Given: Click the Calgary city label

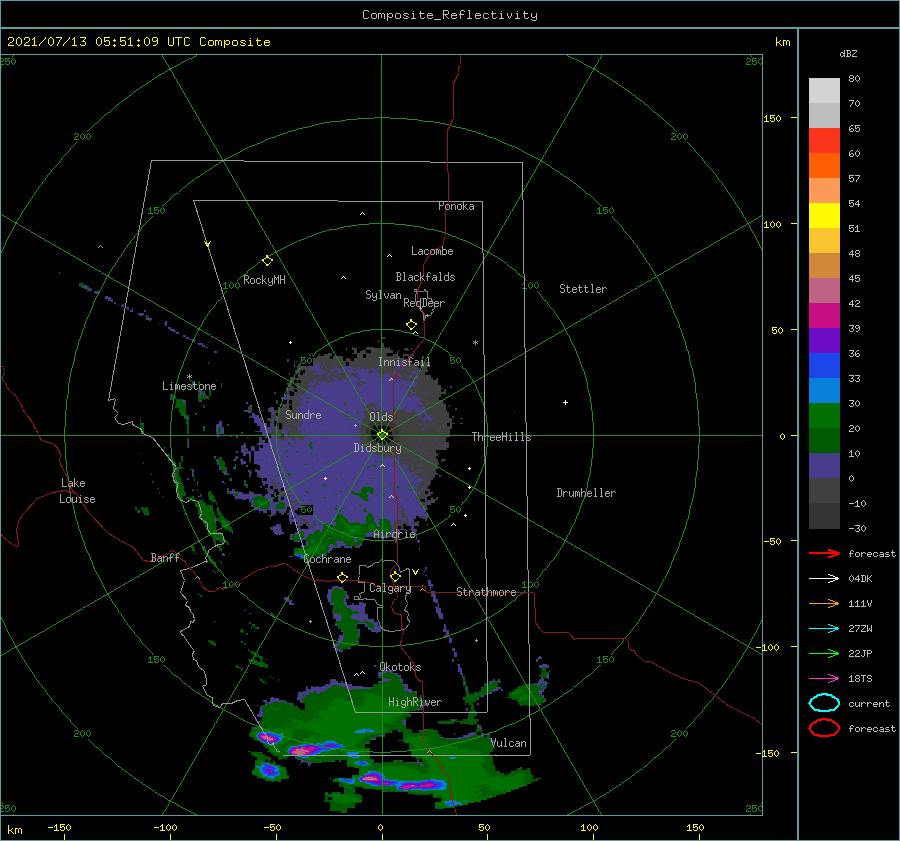Looking at the screenshot, I should tap(390, 588).
